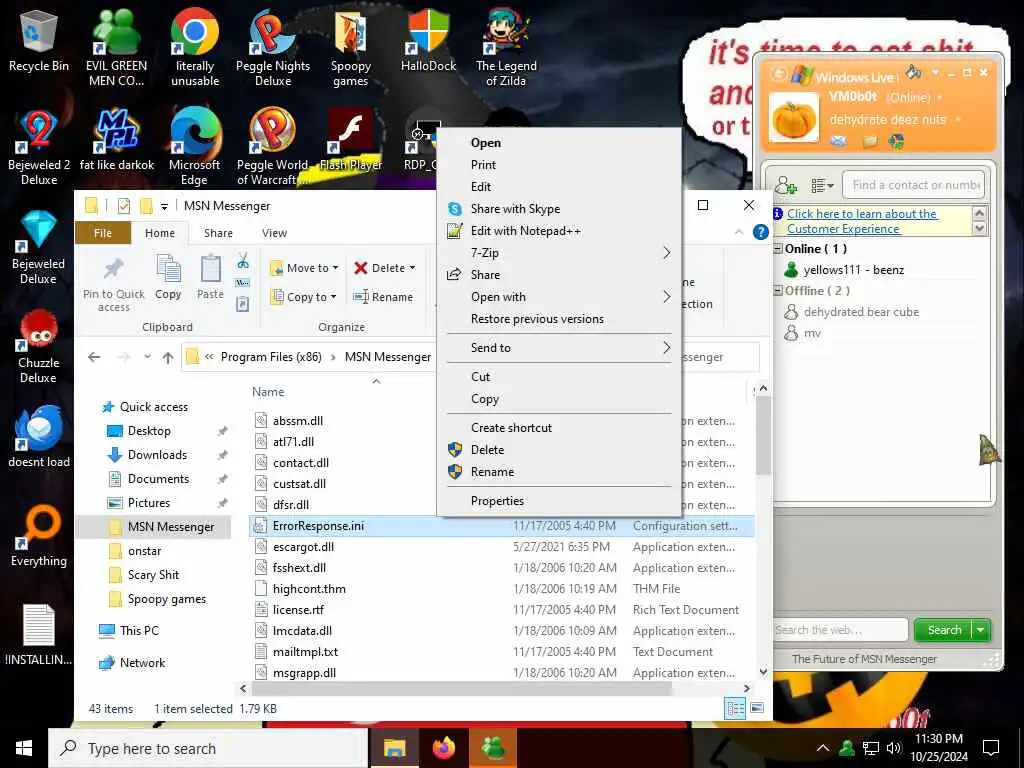This screenshot has height=768, width=1024.
Task: Launch Flash Player desktop shortcut
Action: 351,141
